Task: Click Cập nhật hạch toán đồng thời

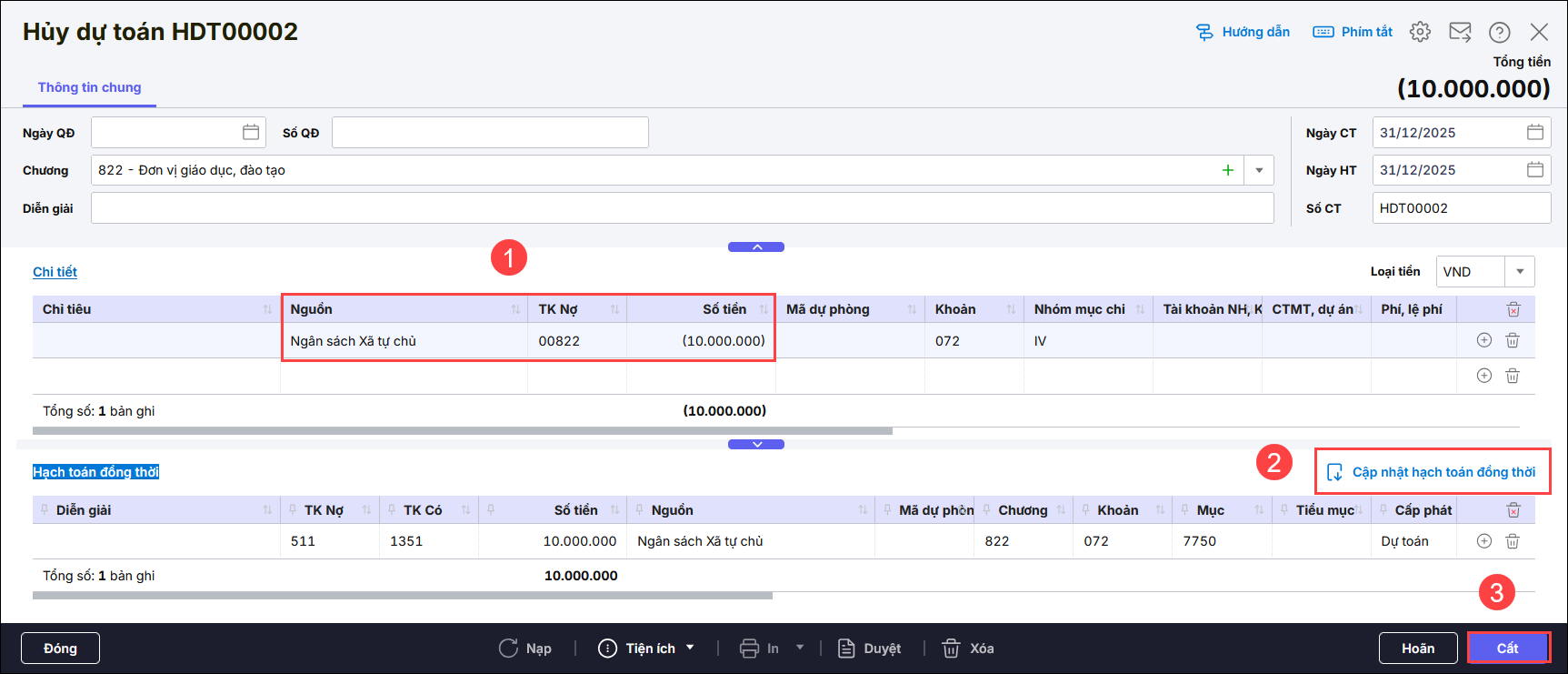Action: [x=1433, y=472]
